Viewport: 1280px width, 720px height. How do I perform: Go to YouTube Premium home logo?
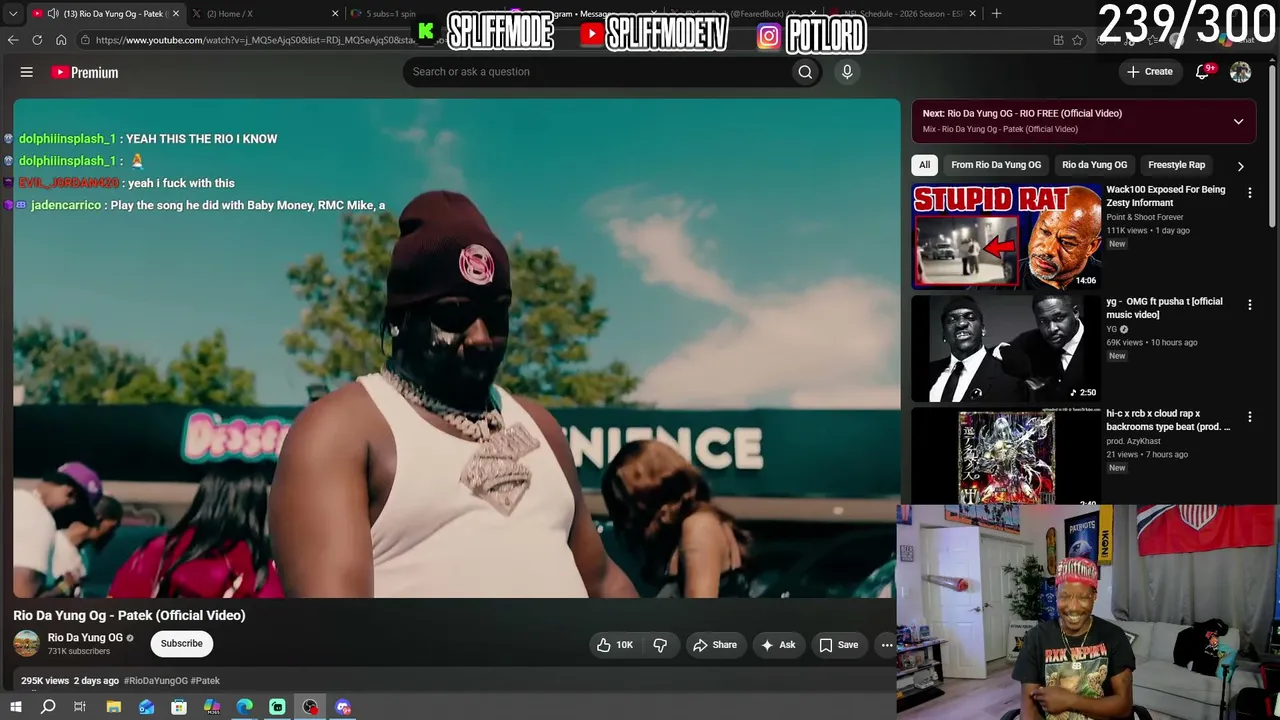85,72
